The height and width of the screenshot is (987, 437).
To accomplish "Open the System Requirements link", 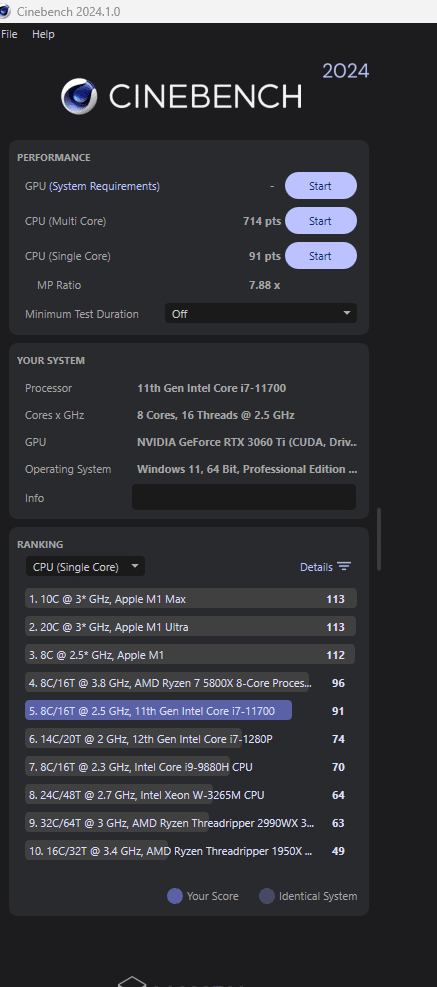I will [x=105, y=186].
